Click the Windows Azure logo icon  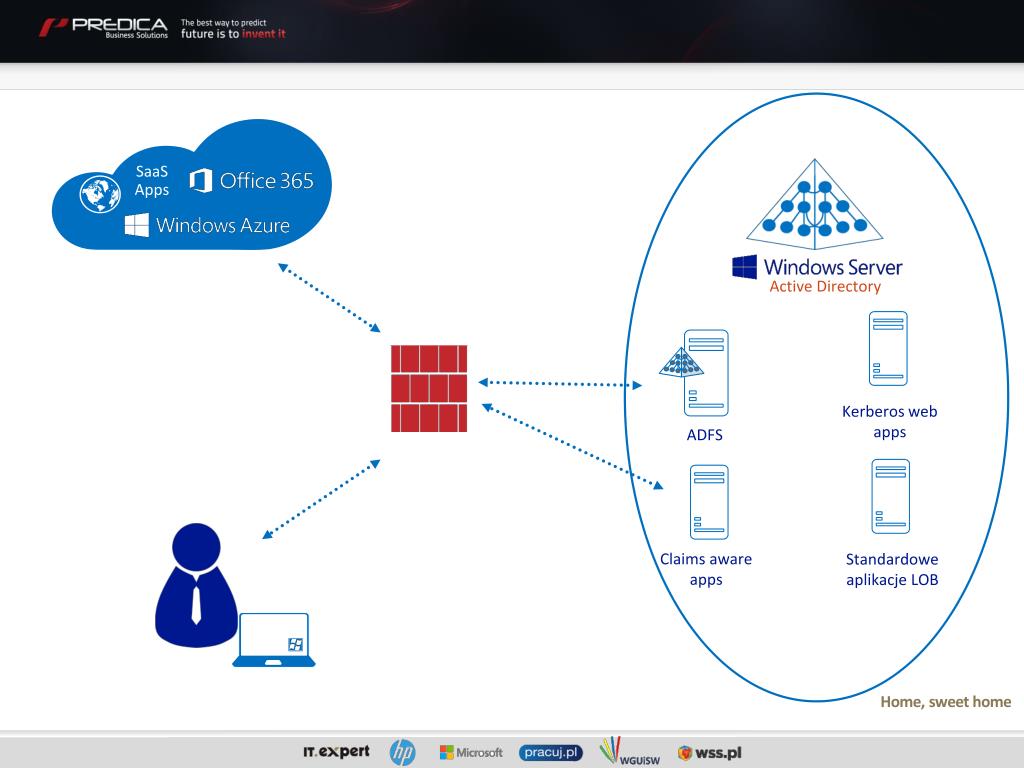click(x=136, y=225)
